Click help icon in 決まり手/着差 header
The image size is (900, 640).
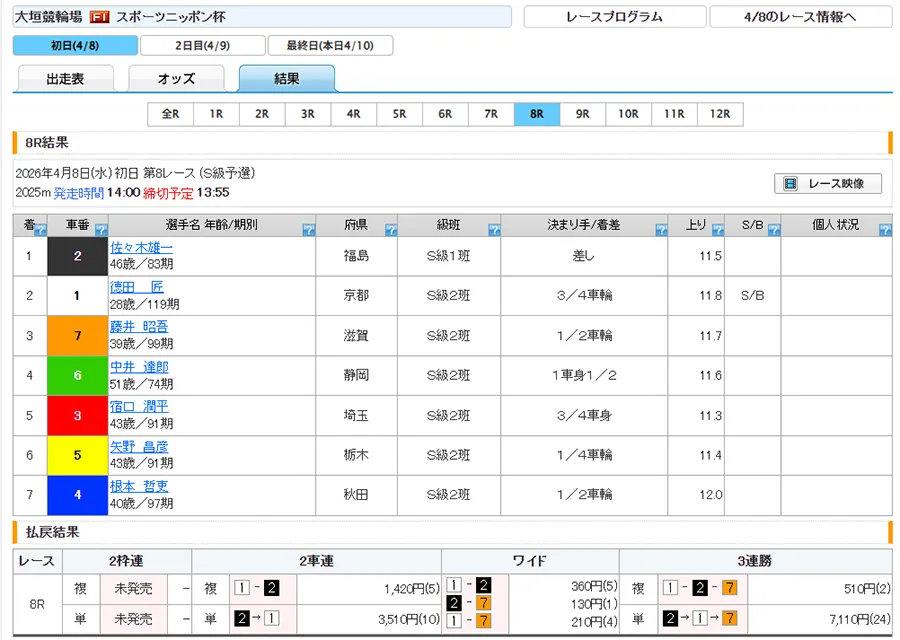660,230
